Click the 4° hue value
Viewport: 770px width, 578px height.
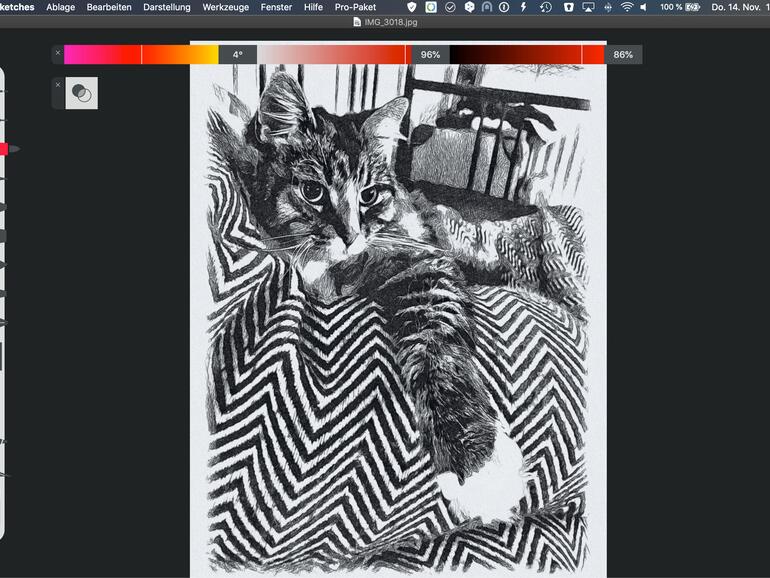[238, 55]
